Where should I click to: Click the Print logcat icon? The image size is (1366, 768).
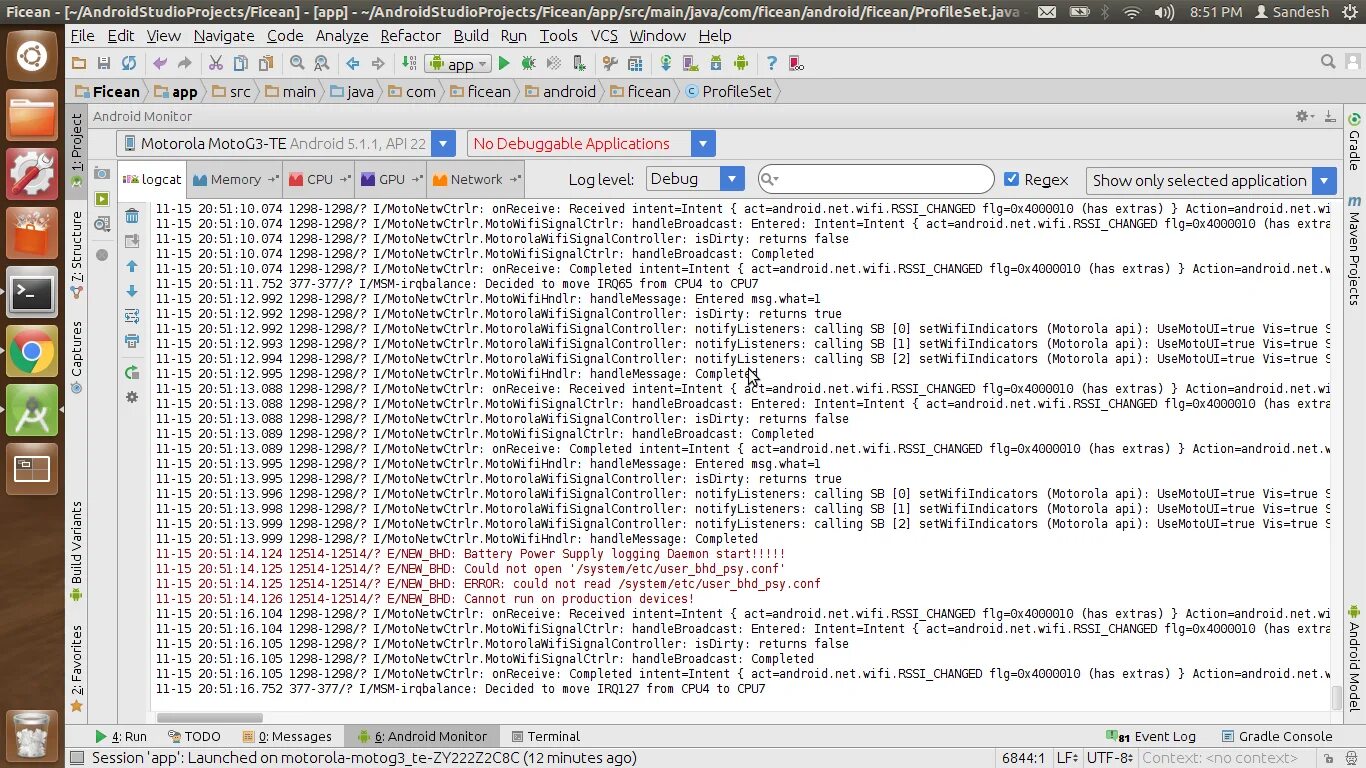(132, 341)
